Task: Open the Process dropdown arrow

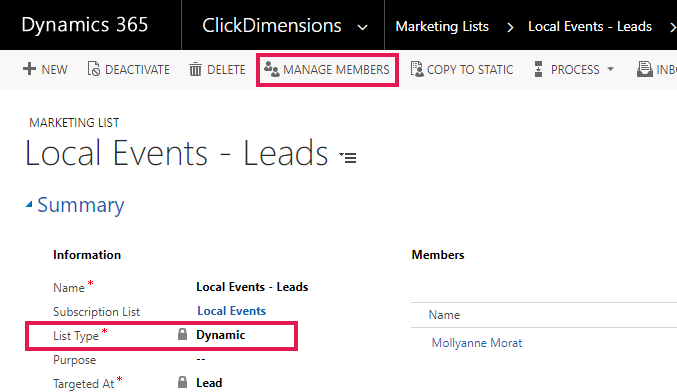Action: (611, 69)
